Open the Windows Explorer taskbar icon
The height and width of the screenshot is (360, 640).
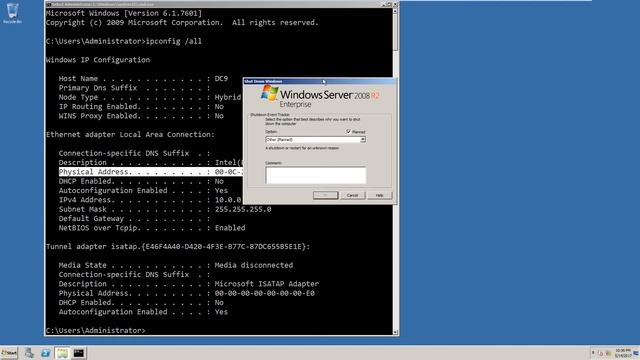[x=62, y=353]
